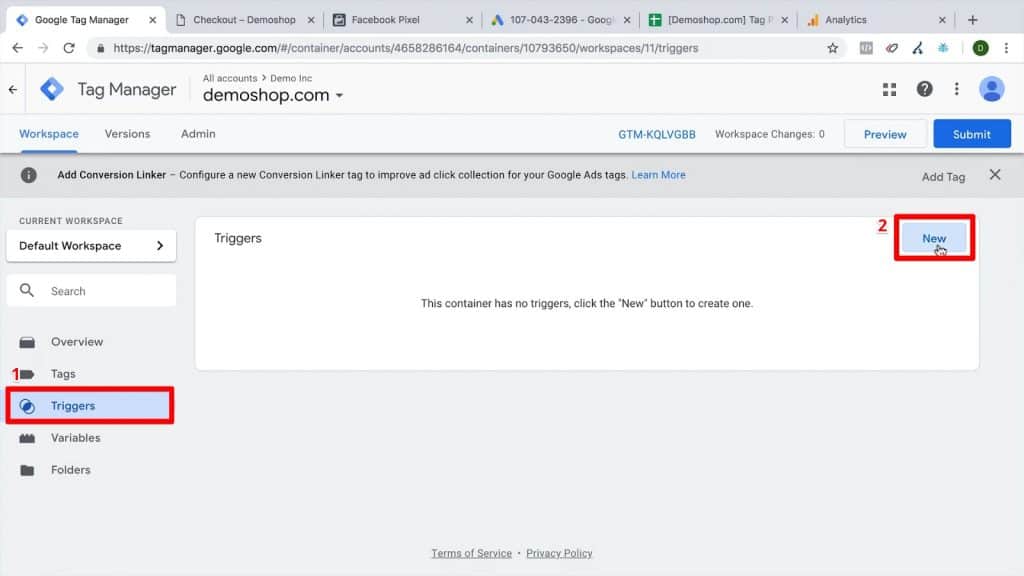Click the Preview button
The height and width of the screenshot is (576, 1024).
tap(885, 134)
